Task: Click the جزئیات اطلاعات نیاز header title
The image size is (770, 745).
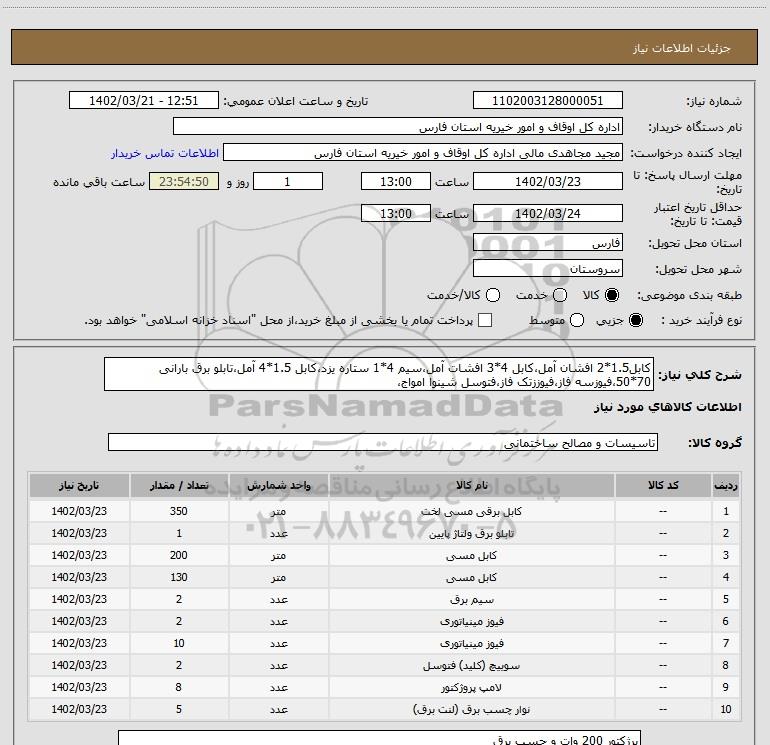Action: pos(682,48)
